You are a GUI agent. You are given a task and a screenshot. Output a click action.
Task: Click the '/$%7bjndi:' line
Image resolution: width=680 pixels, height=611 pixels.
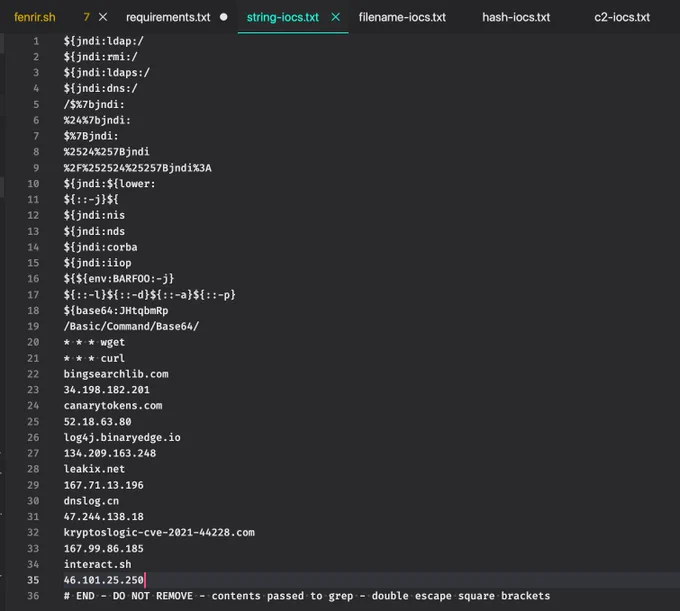tap(94, 105)
